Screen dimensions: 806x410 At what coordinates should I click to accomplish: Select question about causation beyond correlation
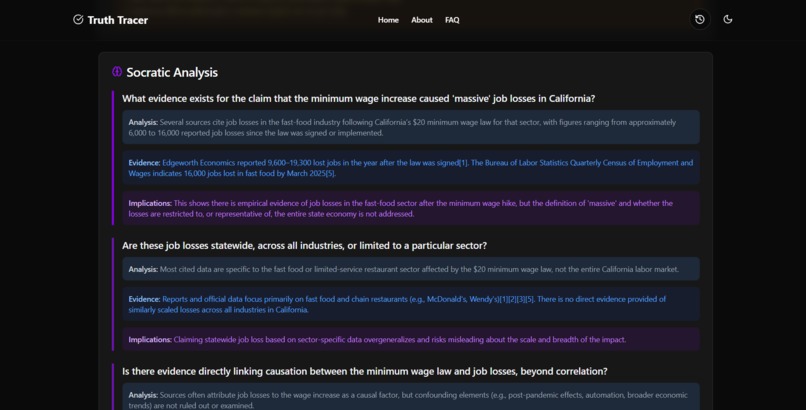[364, 371]
